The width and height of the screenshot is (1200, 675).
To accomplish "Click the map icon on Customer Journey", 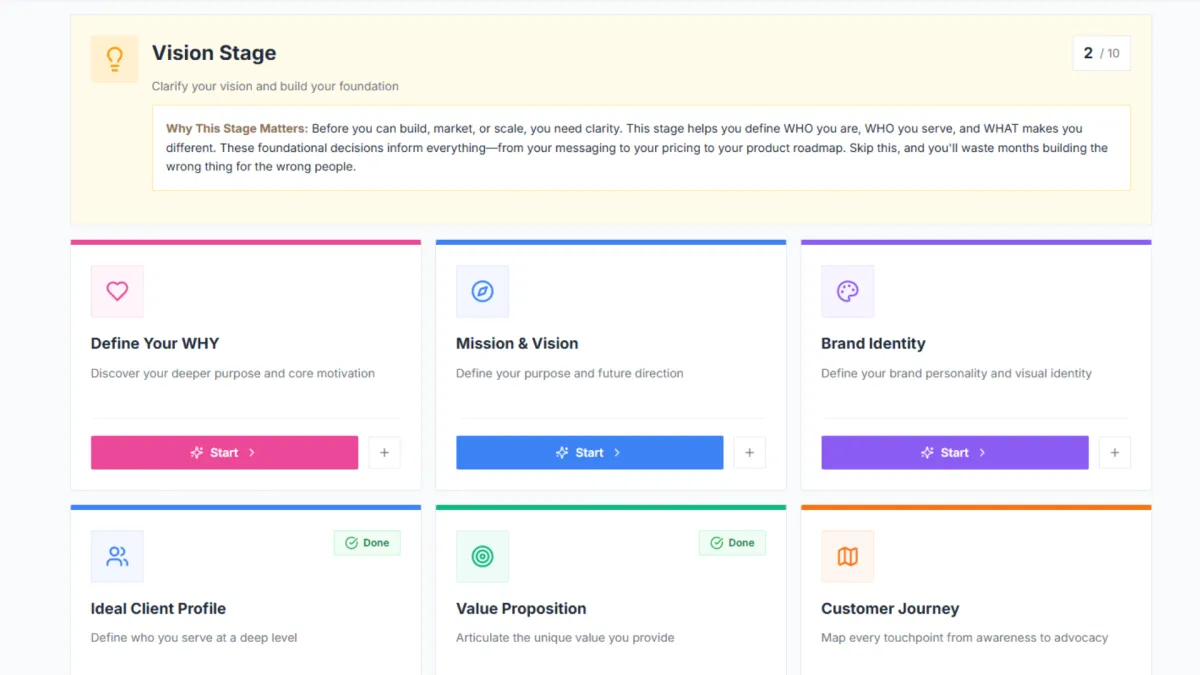I will pyautogui.click(x=847, y=556).
